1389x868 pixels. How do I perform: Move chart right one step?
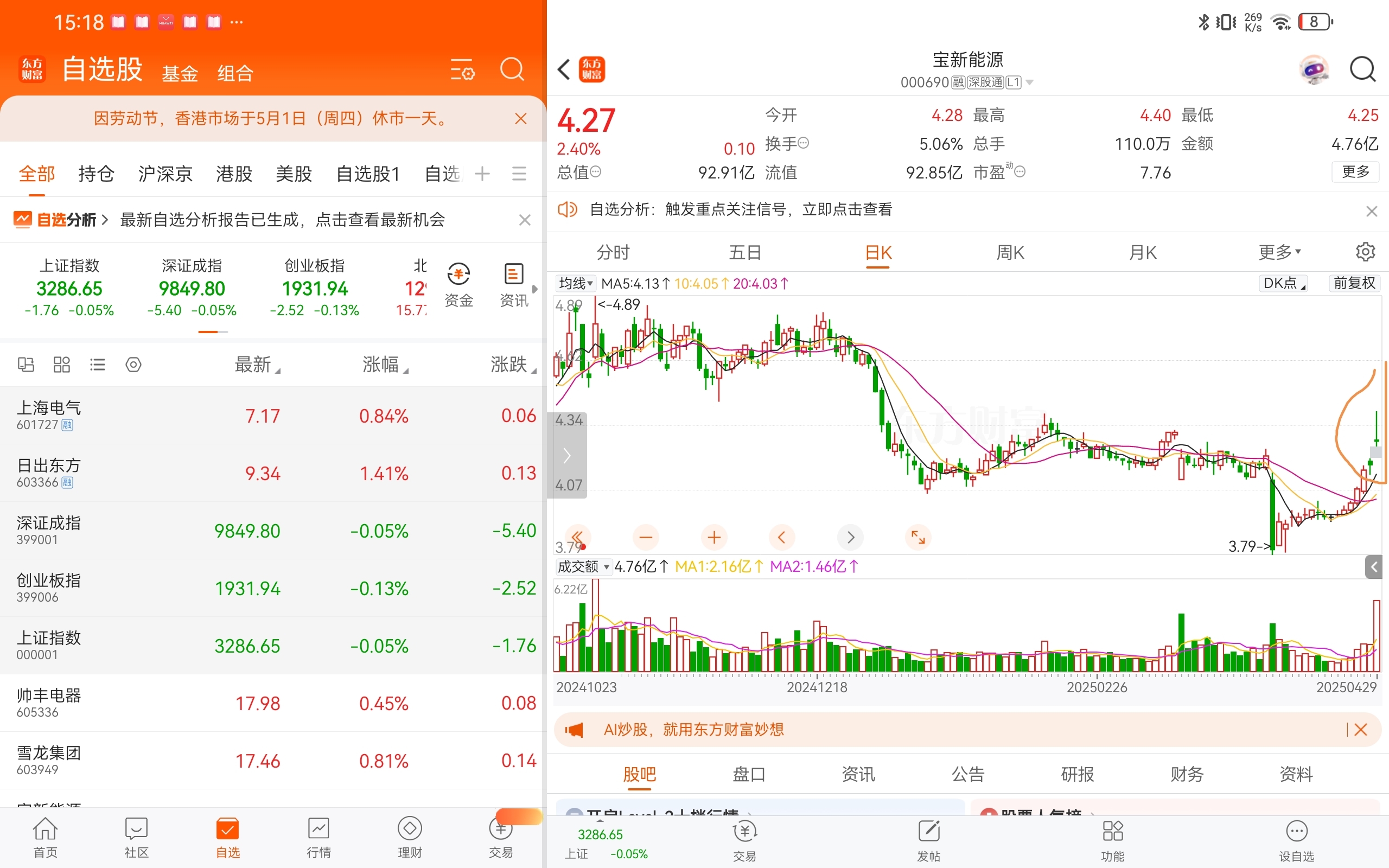[851, 537]
